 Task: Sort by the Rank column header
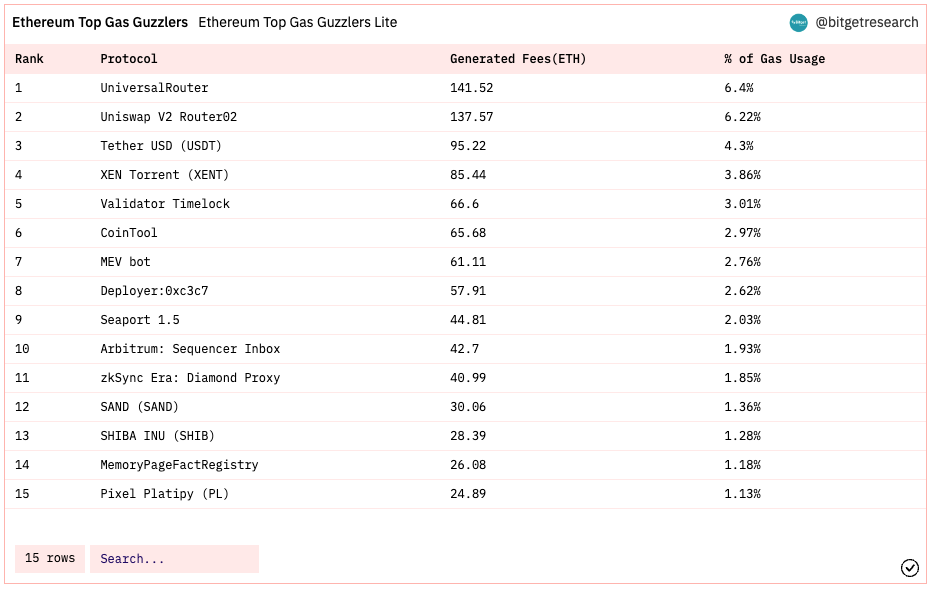point(29,59)
